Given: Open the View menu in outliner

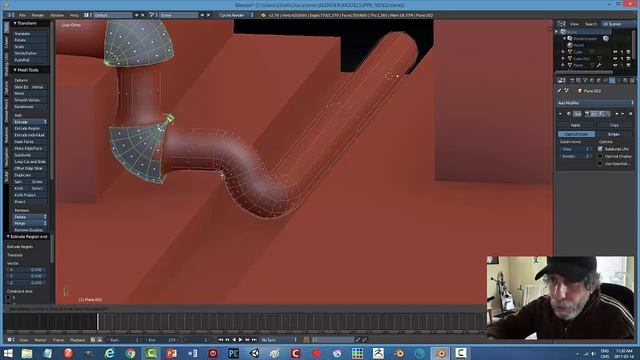Looking at the screenshot, I should tap(574, 24).
